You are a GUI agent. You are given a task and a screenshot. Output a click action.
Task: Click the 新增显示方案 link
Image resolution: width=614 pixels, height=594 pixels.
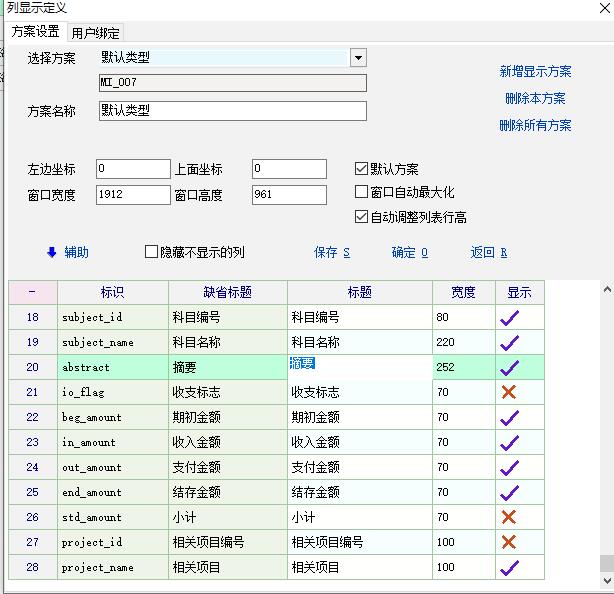click(535, 72)
